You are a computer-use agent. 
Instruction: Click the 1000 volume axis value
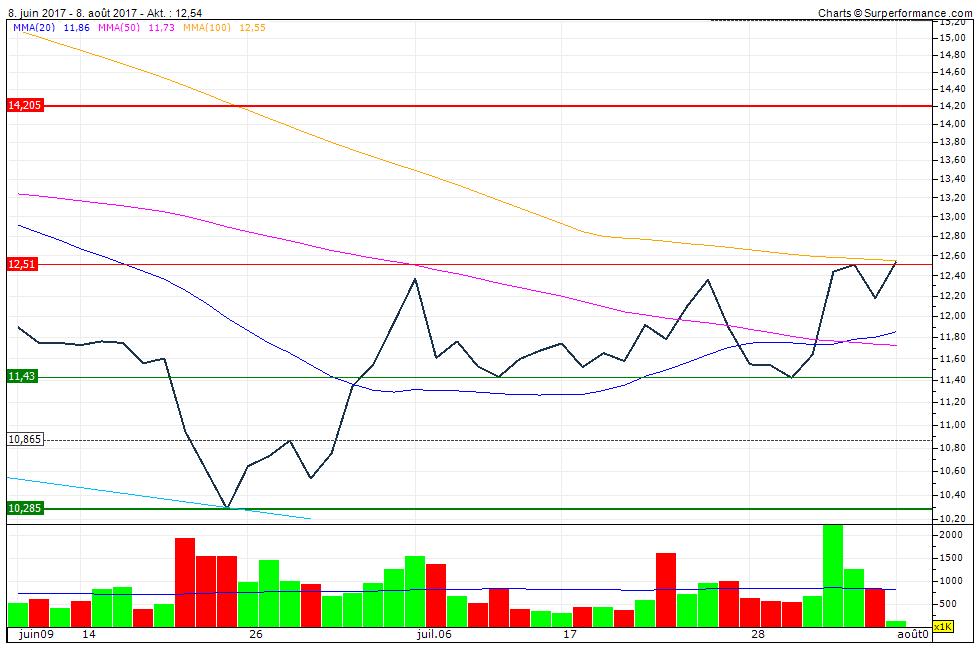coord(951,581)
